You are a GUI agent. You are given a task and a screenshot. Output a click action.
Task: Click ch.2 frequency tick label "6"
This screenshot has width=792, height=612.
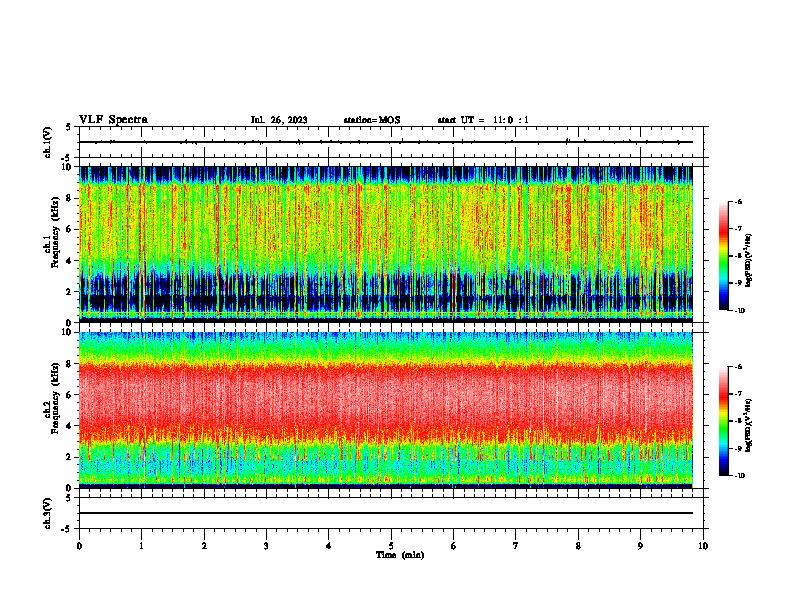point(69,395)
